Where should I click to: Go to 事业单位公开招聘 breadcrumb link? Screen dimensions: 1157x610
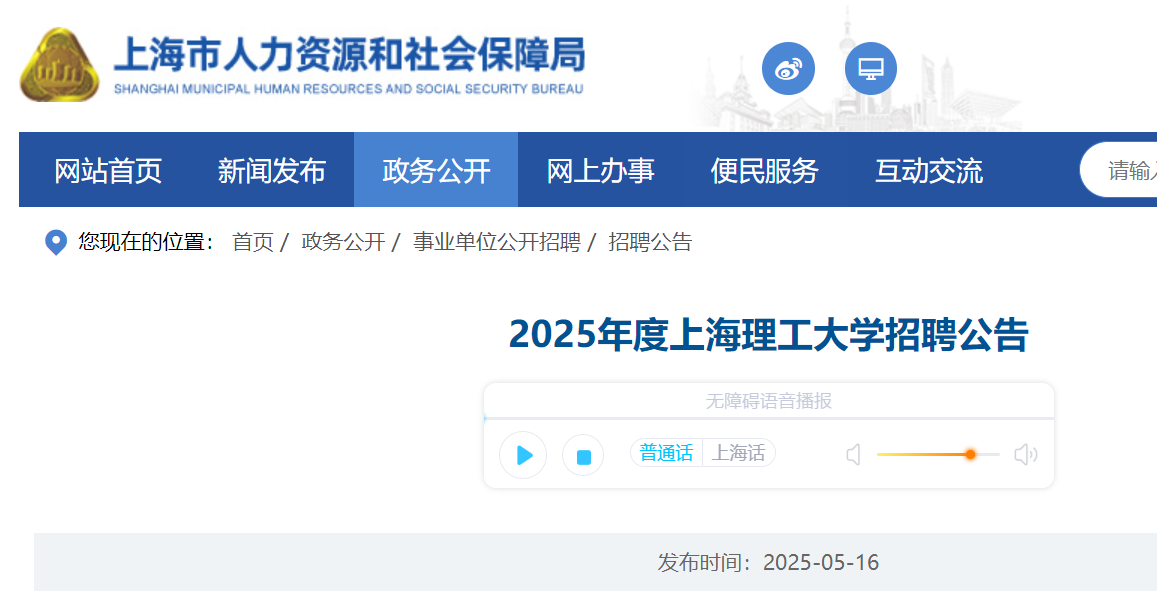click(497, 242)
